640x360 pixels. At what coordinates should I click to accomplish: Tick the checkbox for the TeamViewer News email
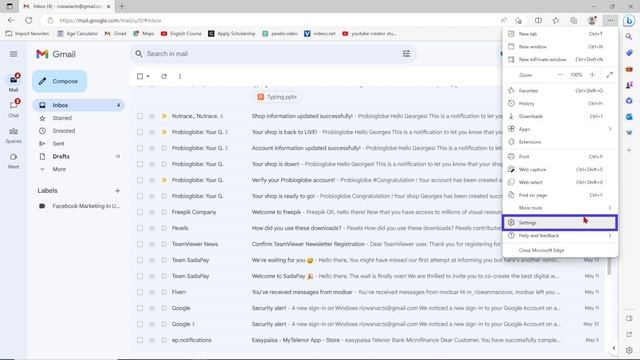point(140,244)
